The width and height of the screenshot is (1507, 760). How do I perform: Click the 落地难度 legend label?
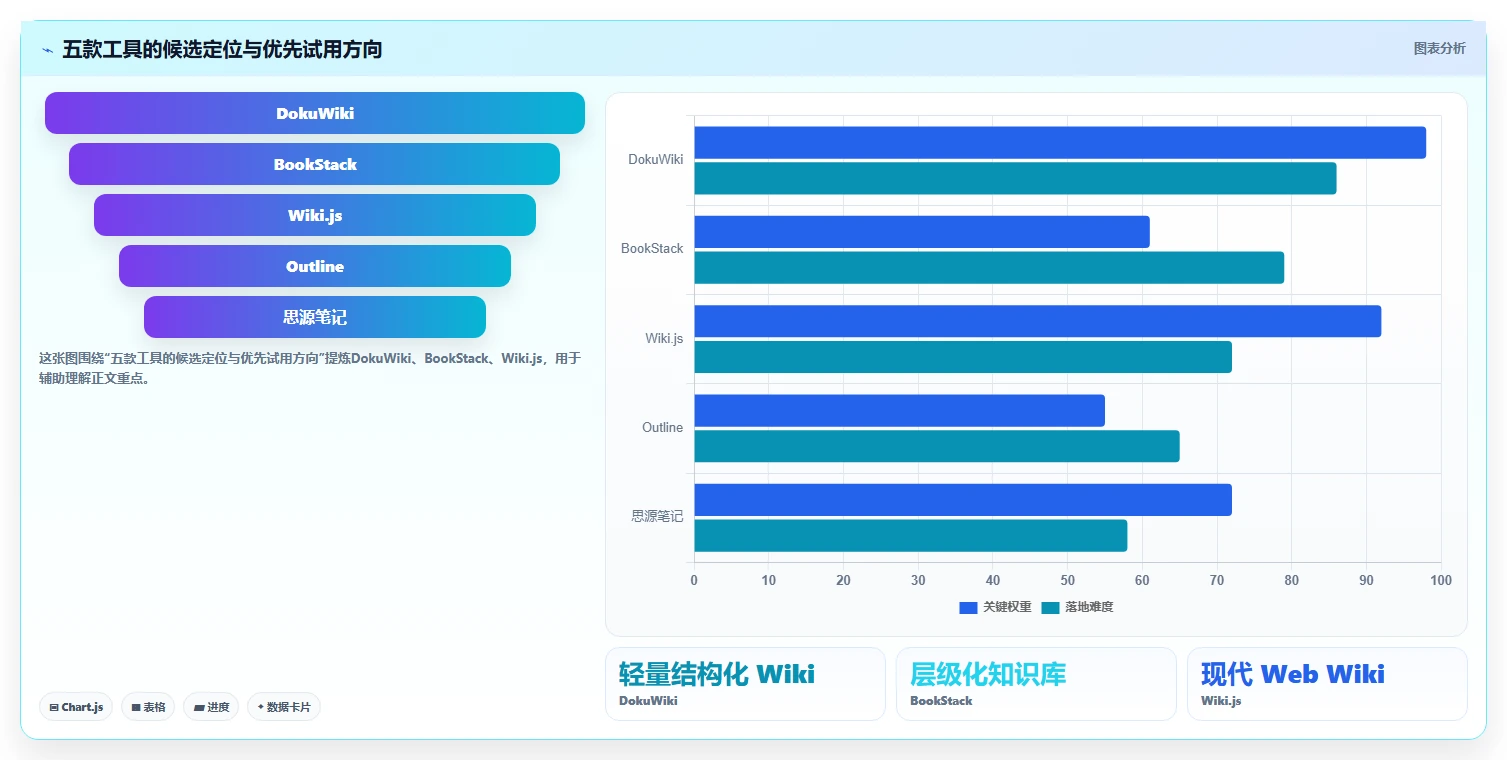click(1089, 607)
